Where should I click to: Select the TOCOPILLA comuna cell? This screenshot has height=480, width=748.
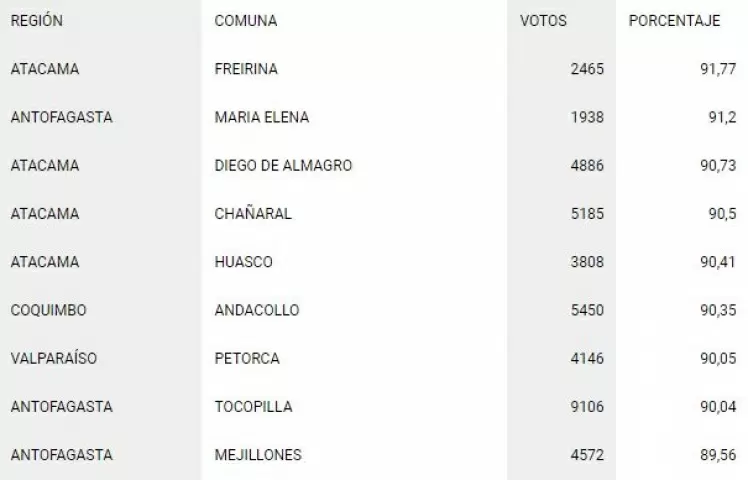point(253,406)
